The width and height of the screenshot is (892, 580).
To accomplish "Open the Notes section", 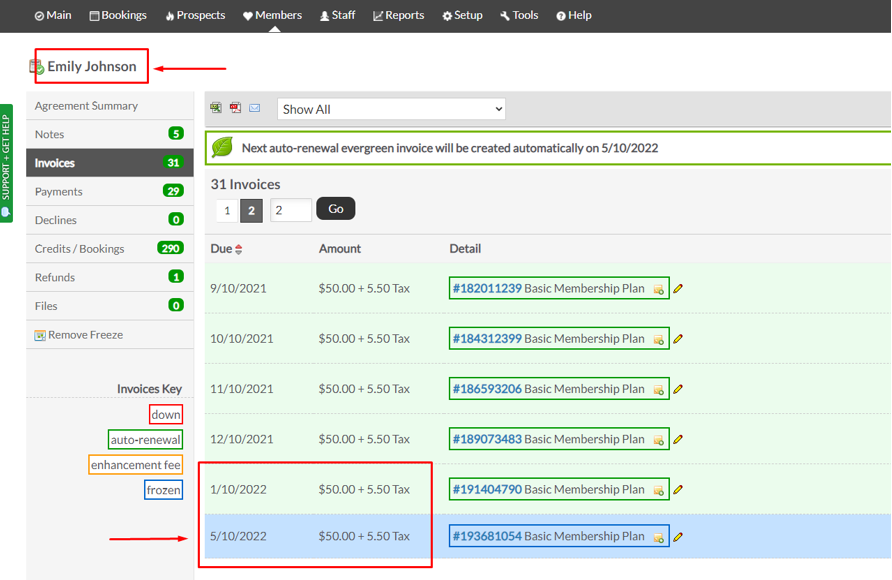I will (110, 134).
